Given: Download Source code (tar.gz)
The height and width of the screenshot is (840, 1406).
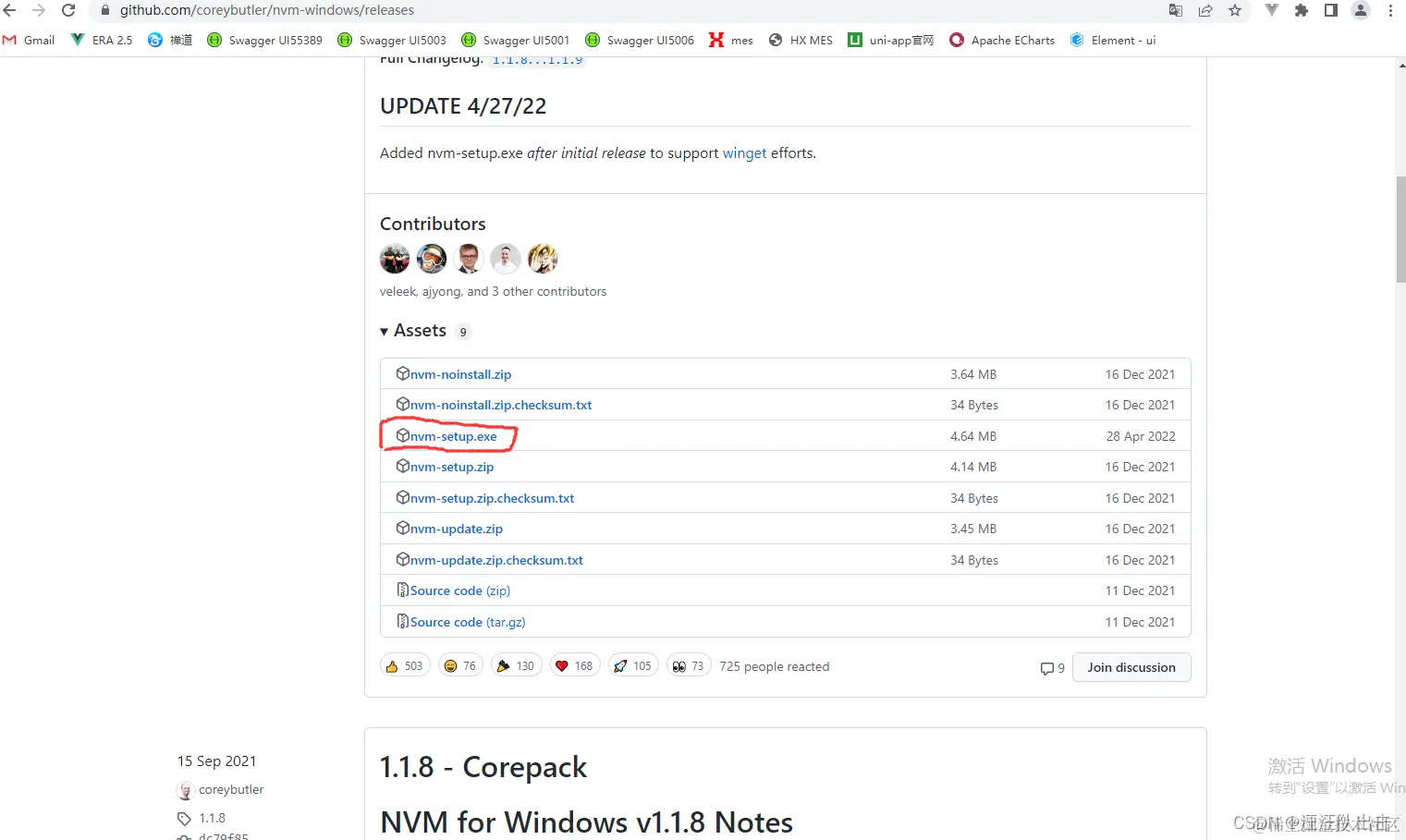Looking at the screenshot, I should tap(468, 622).
